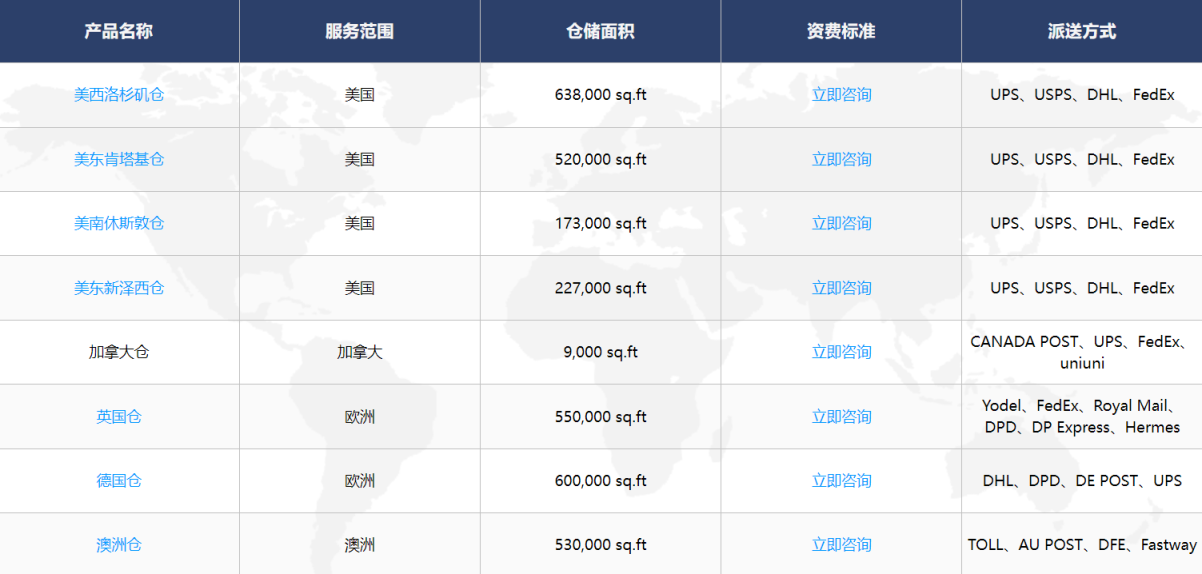This screenshot has width=1202, height=574.
Task: Click 立即咨询 in the 美西洛杉矶仓 row
Action: coord(841,95)
